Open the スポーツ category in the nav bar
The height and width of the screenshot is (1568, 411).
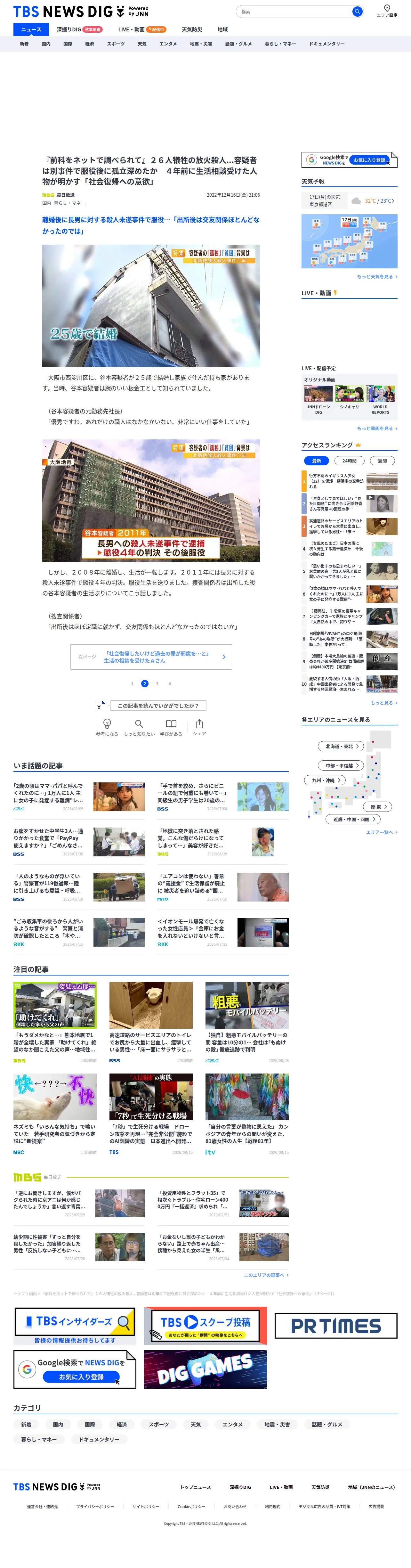[x=116, y=44]
